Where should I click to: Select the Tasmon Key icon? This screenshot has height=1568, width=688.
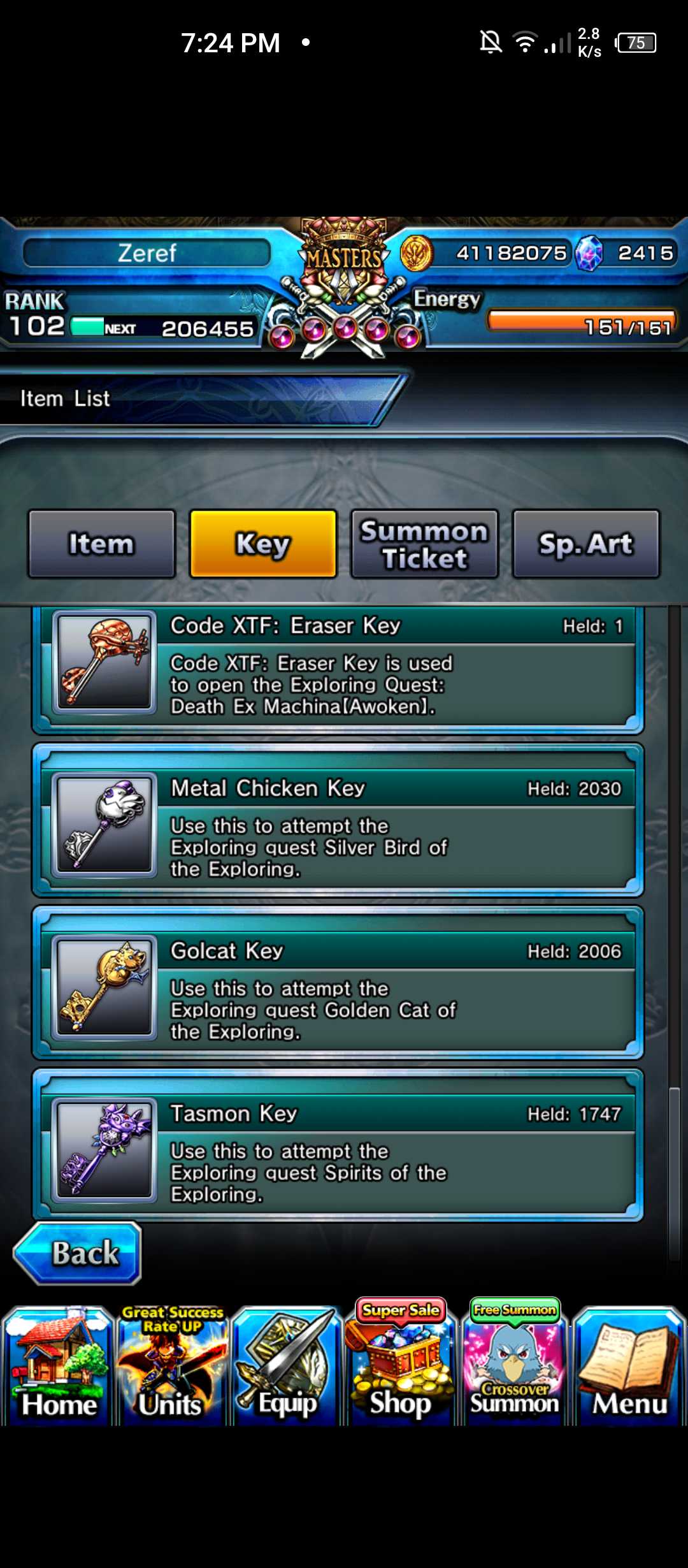point(104,1150)
